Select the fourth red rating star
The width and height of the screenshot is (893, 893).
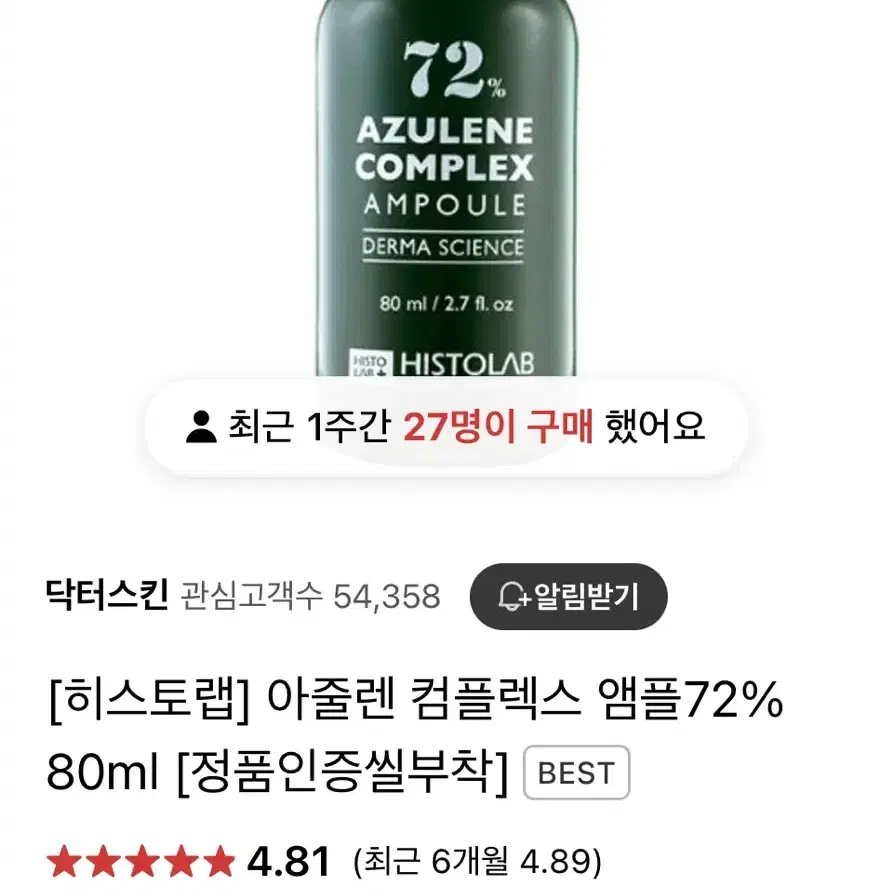coord(181,861)
